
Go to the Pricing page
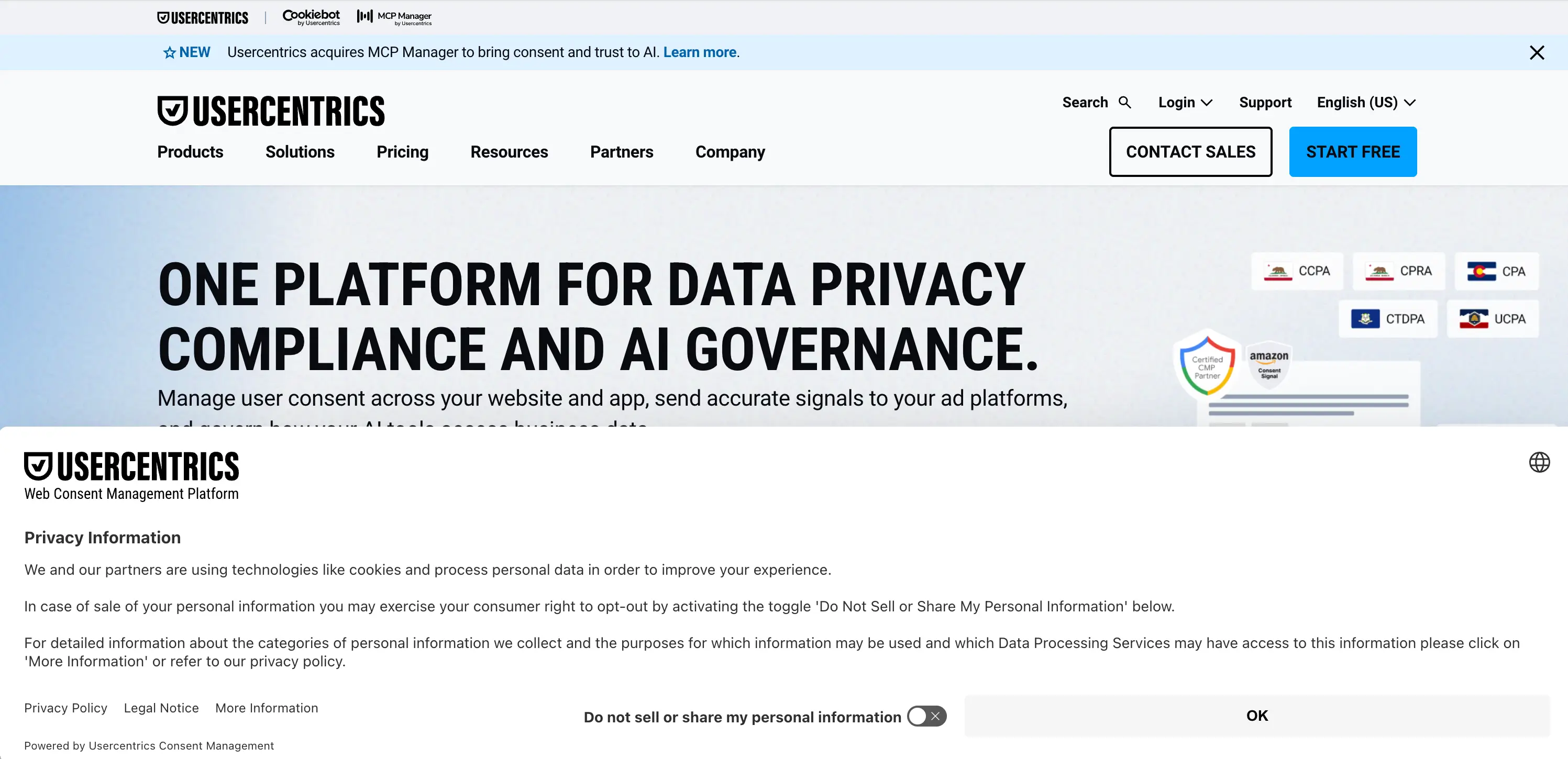402,151
